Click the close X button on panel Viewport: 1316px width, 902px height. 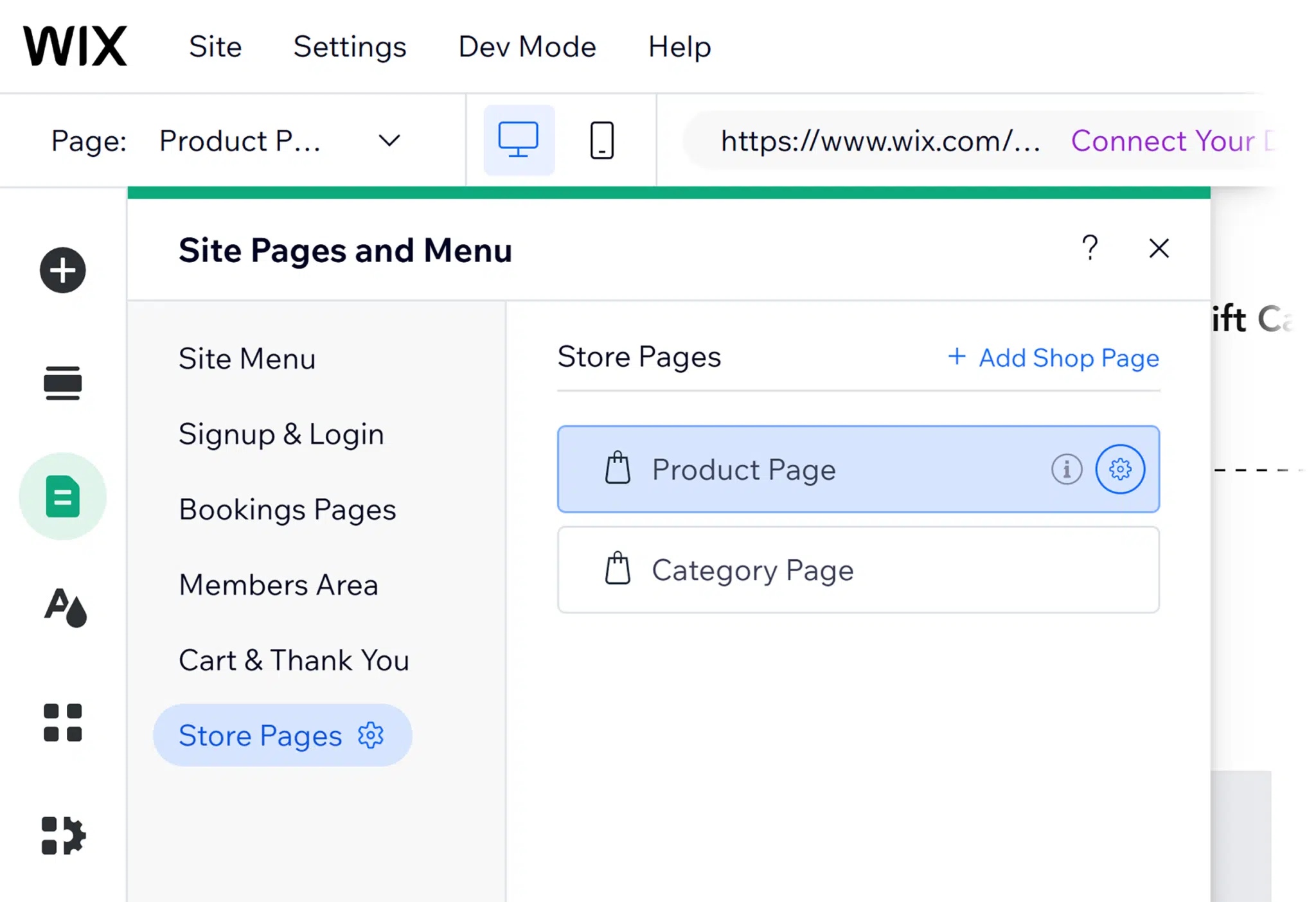pyautogui.click(x=1158, y=249)
